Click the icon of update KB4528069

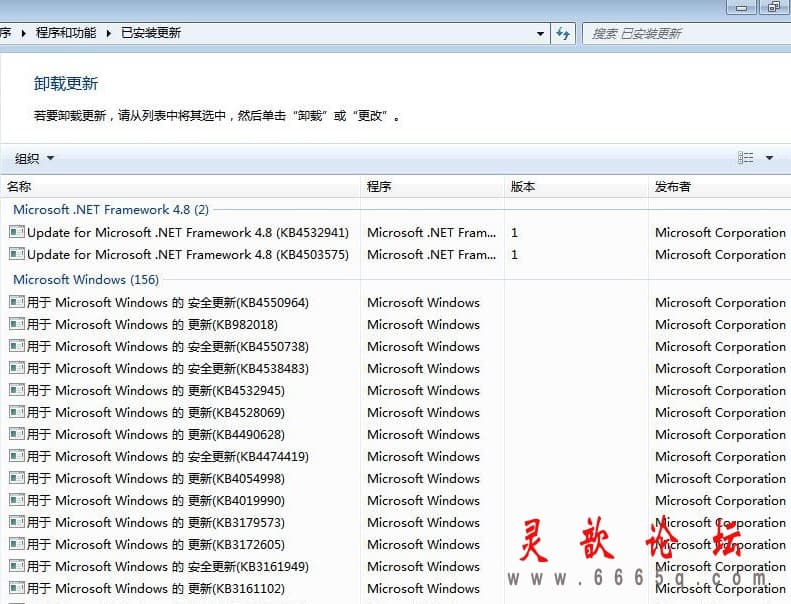(x=17, y=412)
